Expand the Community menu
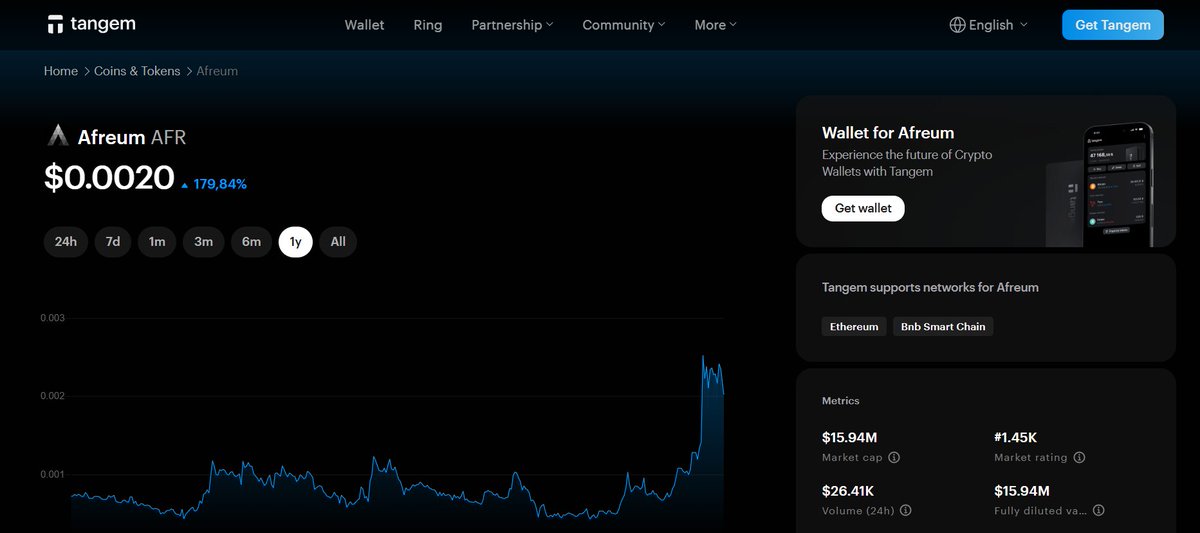This screenshot has width=1200, height=533. [x=624, y=25]
